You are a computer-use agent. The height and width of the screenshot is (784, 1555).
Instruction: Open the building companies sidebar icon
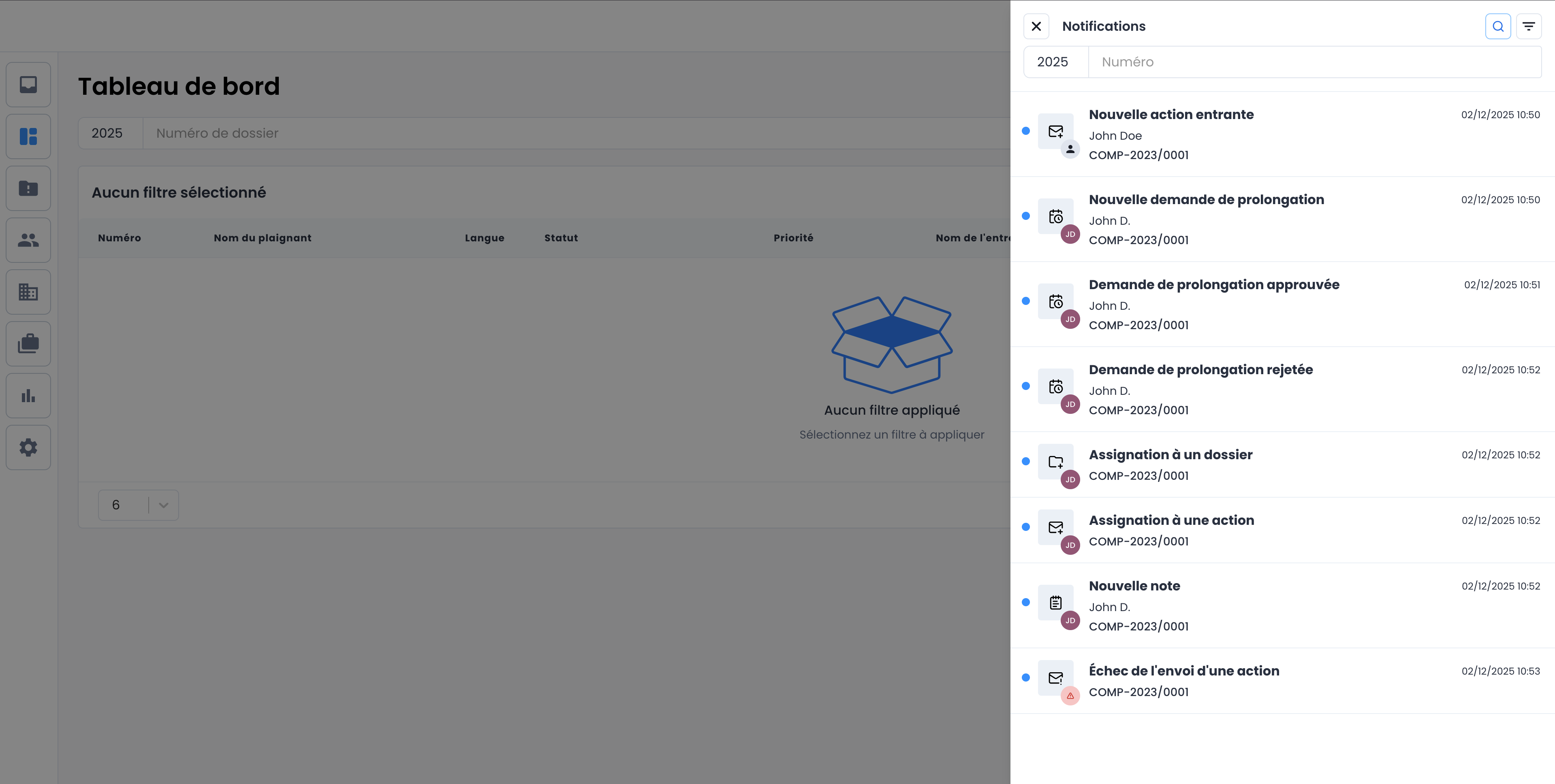(28, 292)
